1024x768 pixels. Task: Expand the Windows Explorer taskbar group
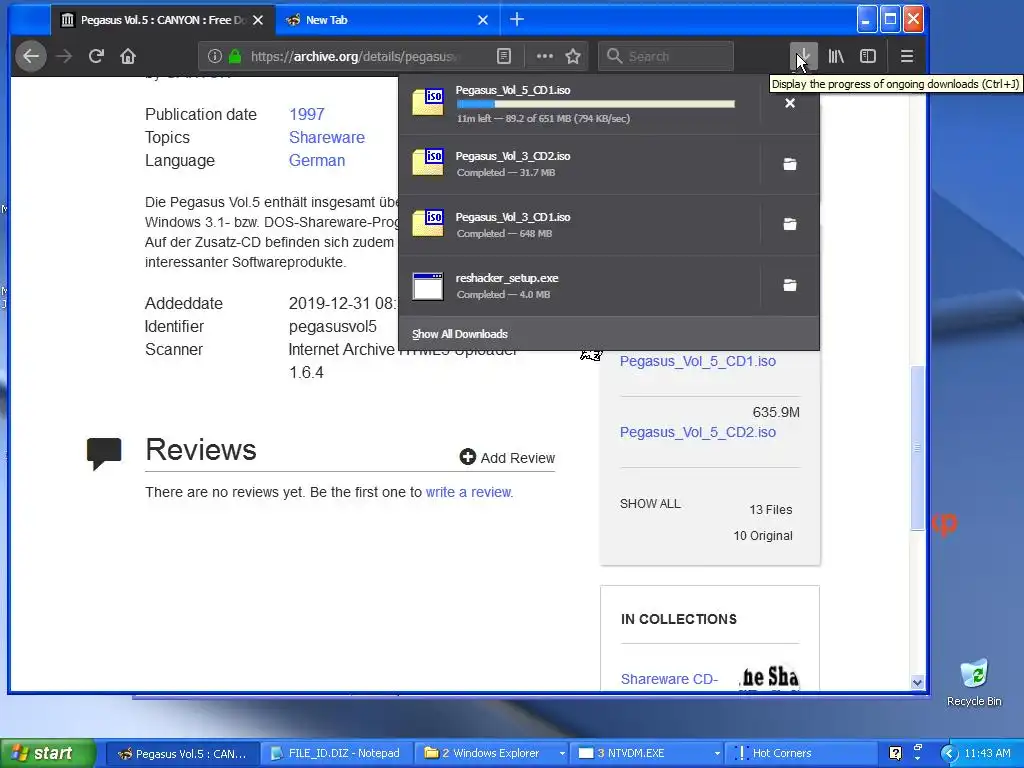pos(562,754)
